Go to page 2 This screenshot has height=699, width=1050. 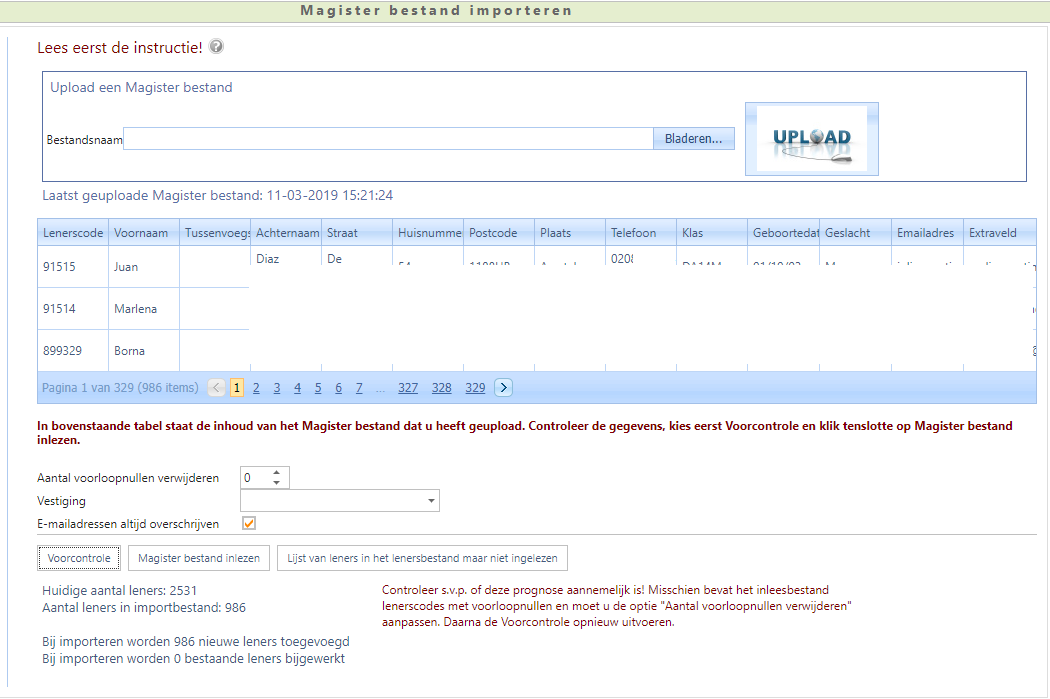point(256,388)
